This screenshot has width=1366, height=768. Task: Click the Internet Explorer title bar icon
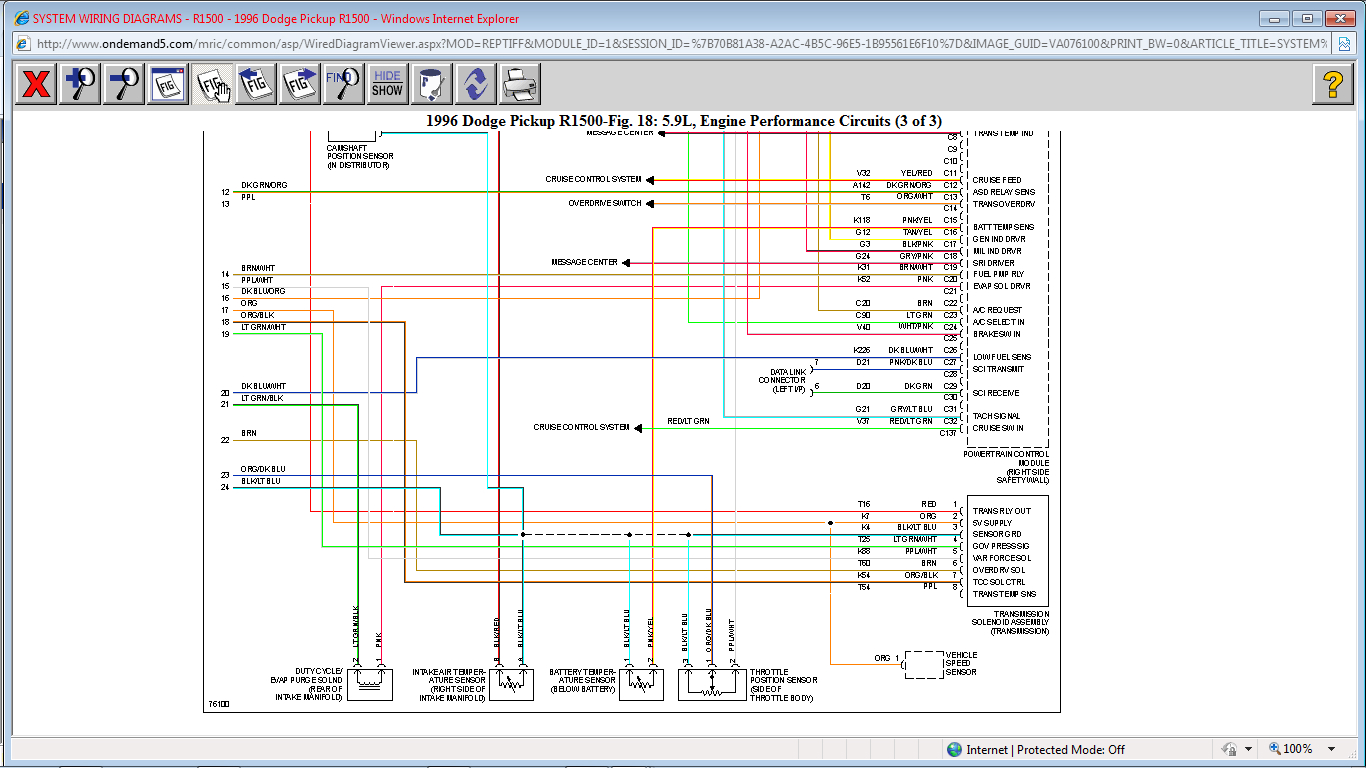pyautogui.click(x=20, y=18)
